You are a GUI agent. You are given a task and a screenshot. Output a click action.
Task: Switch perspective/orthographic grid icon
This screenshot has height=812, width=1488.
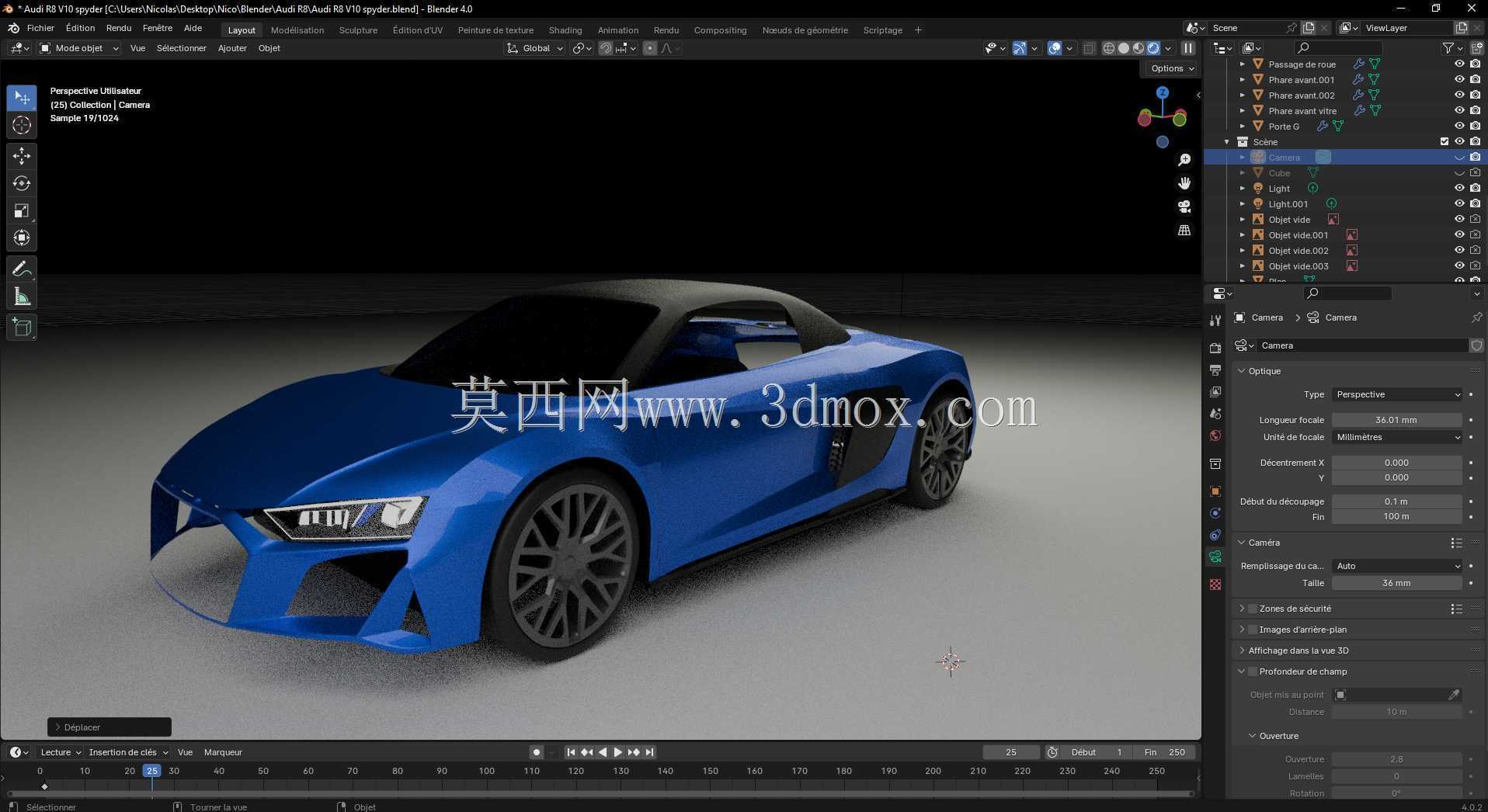[1184, 231]
